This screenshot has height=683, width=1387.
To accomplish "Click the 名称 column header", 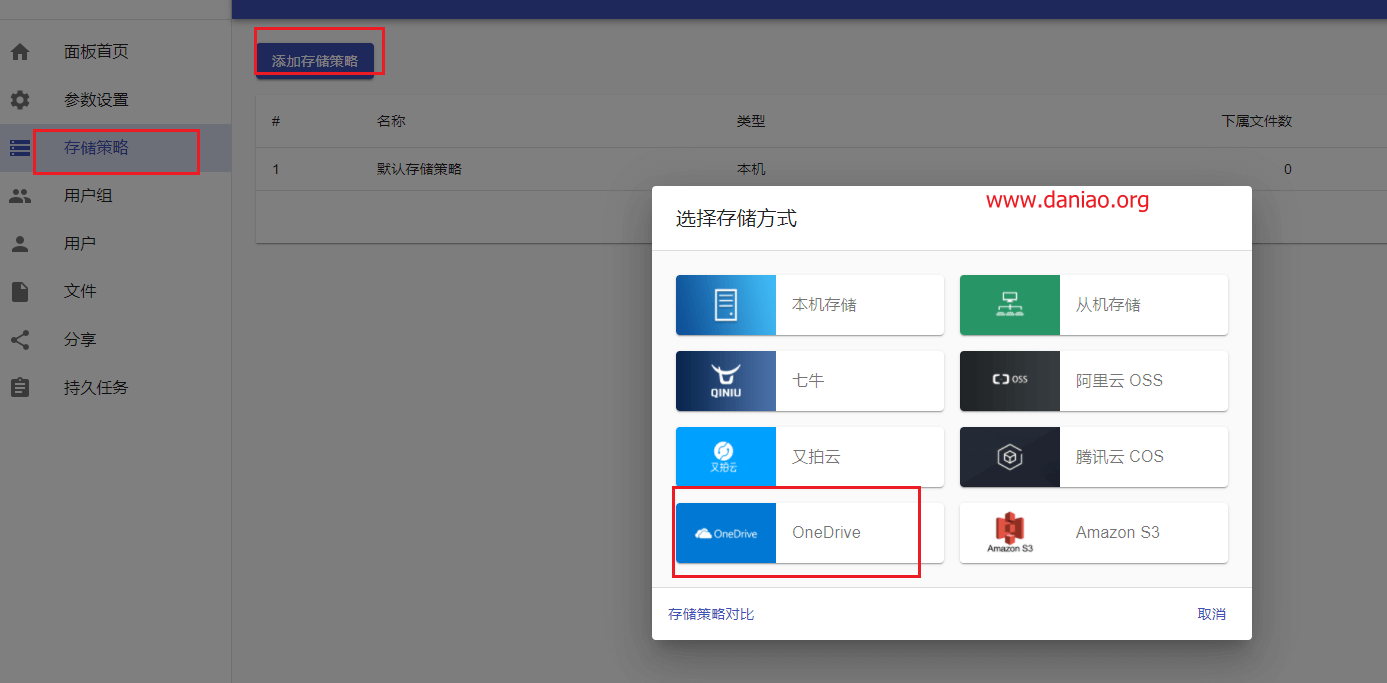I will point(391,121).
